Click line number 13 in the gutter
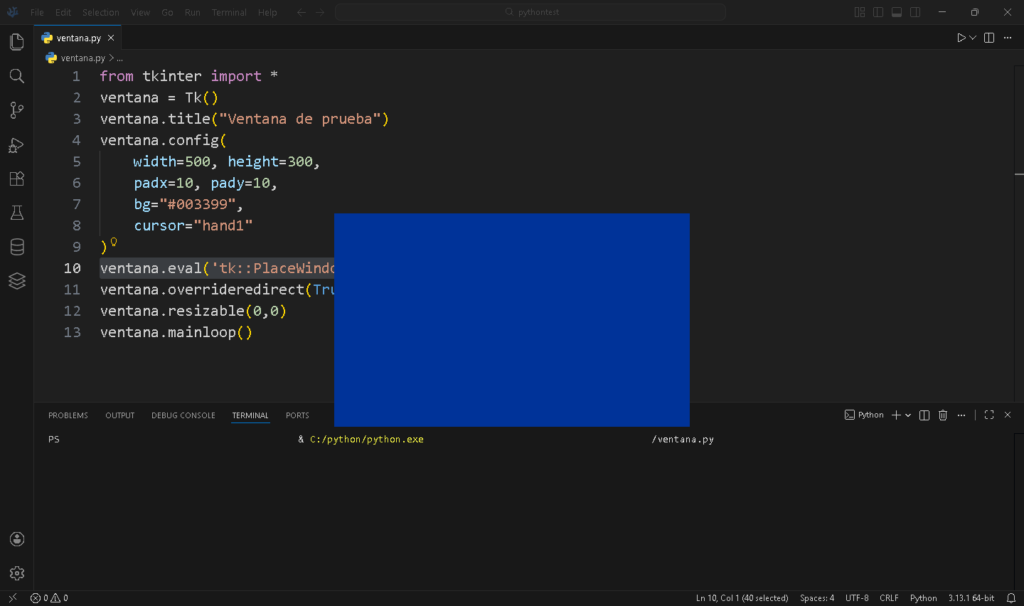Screen dimensions: 1024x606 click(x=72, y=332)
